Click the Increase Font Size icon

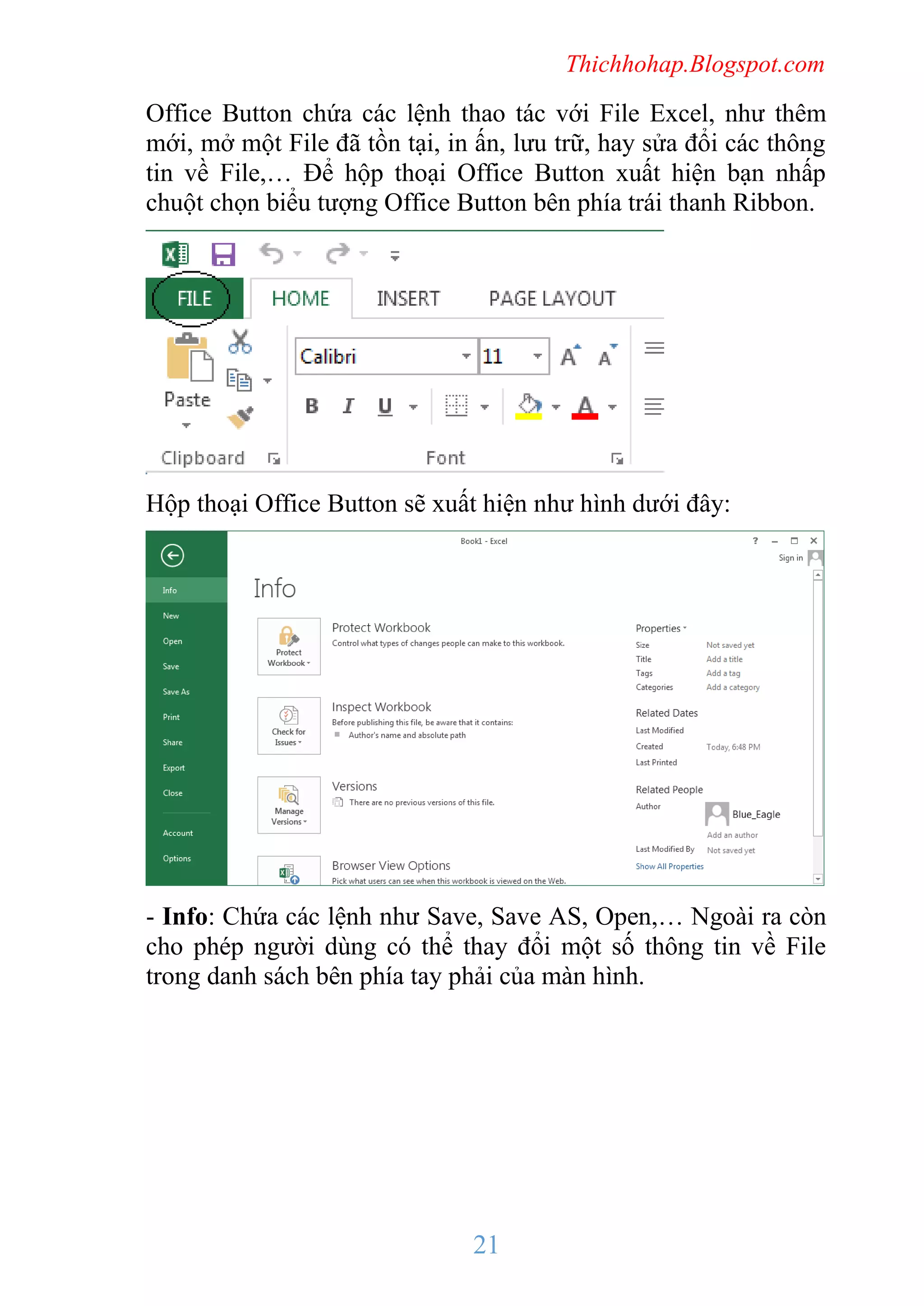point(570,355)
